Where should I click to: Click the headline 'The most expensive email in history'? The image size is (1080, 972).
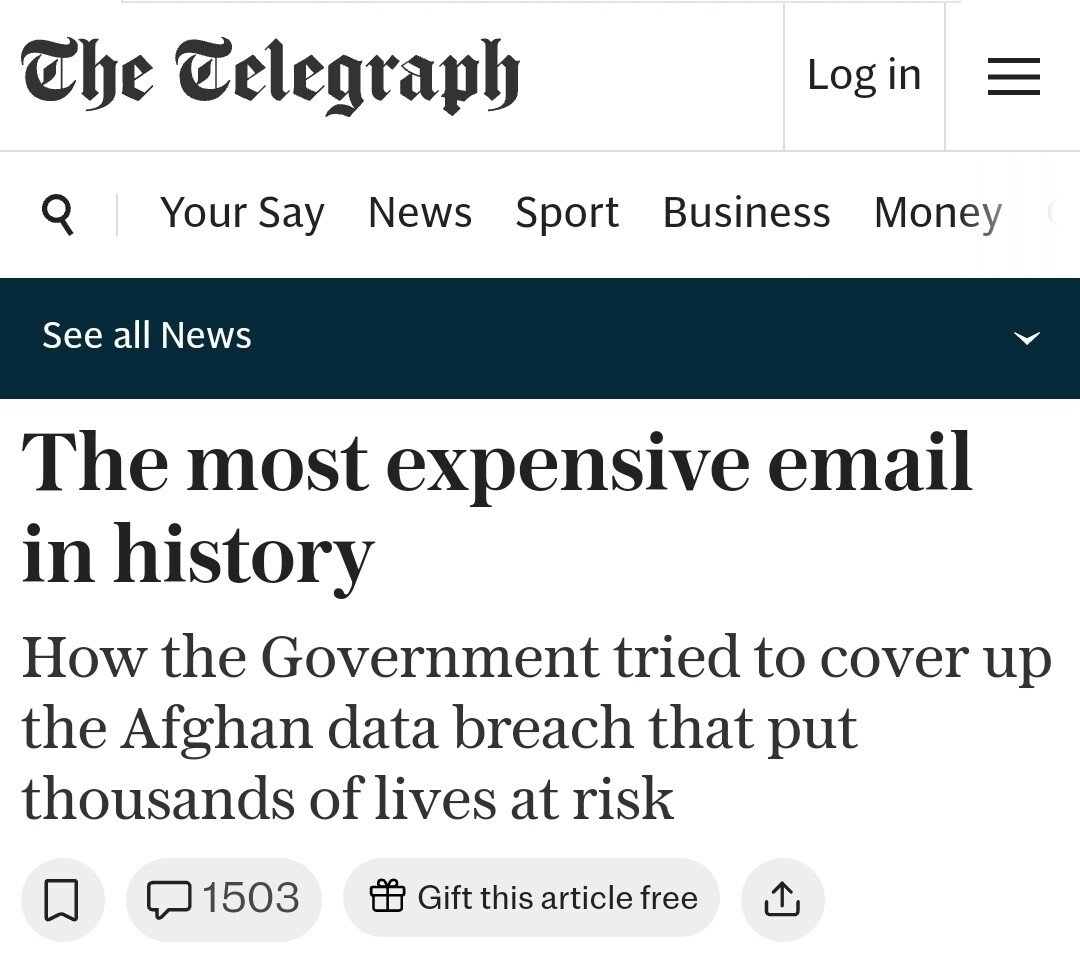click(496, 508)
